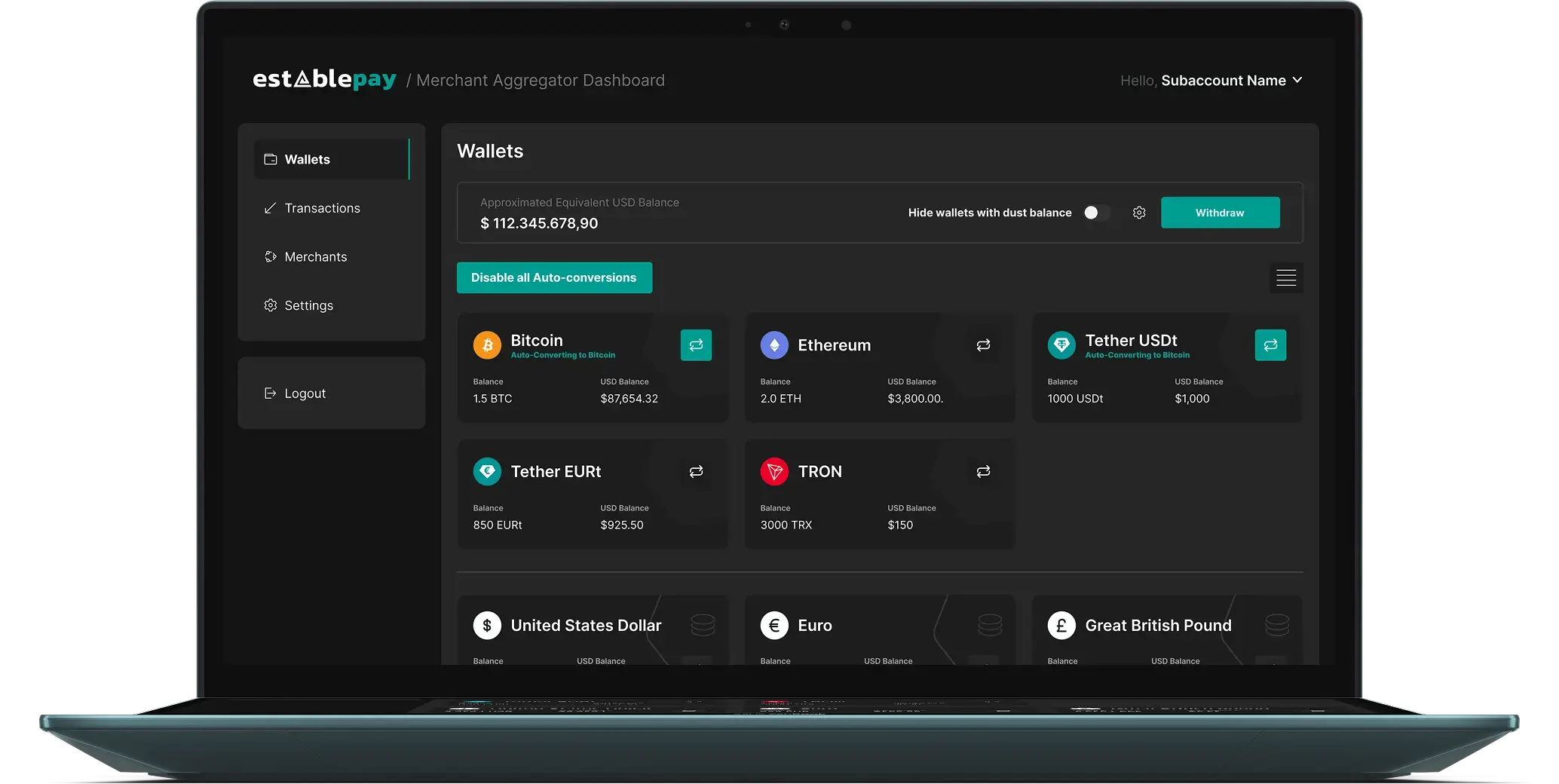Toggle Bitcoin auto-conversion button

[x=696, y=345]
